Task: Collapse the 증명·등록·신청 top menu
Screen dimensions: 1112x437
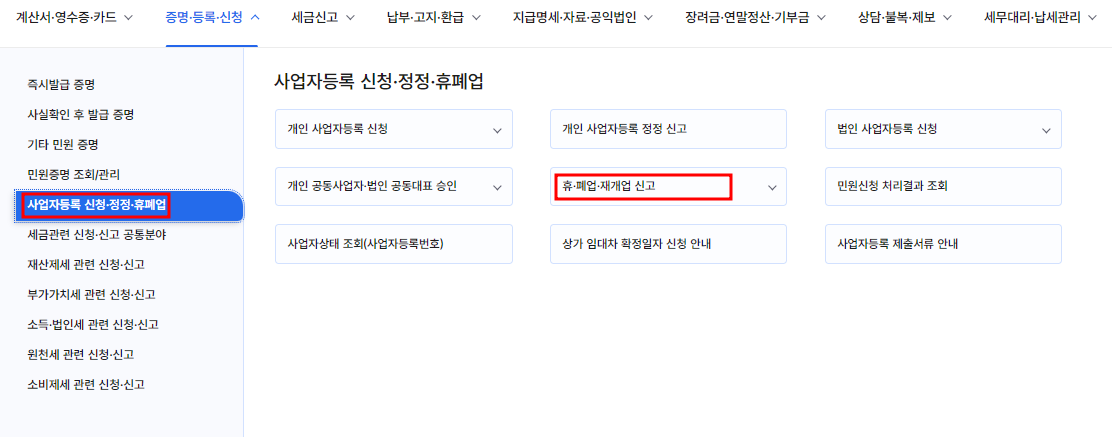Action: [x=212, y=17]
